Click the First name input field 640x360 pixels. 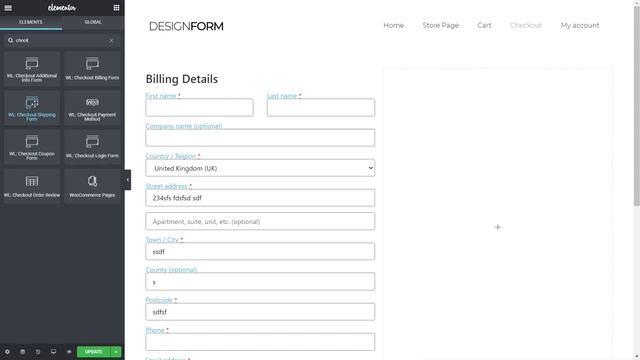[199, 107]
